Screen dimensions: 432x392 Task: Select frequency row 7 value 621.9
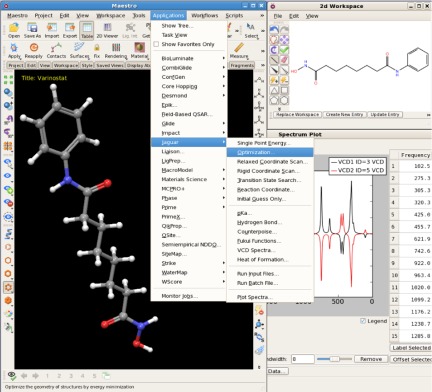point(415,239)
